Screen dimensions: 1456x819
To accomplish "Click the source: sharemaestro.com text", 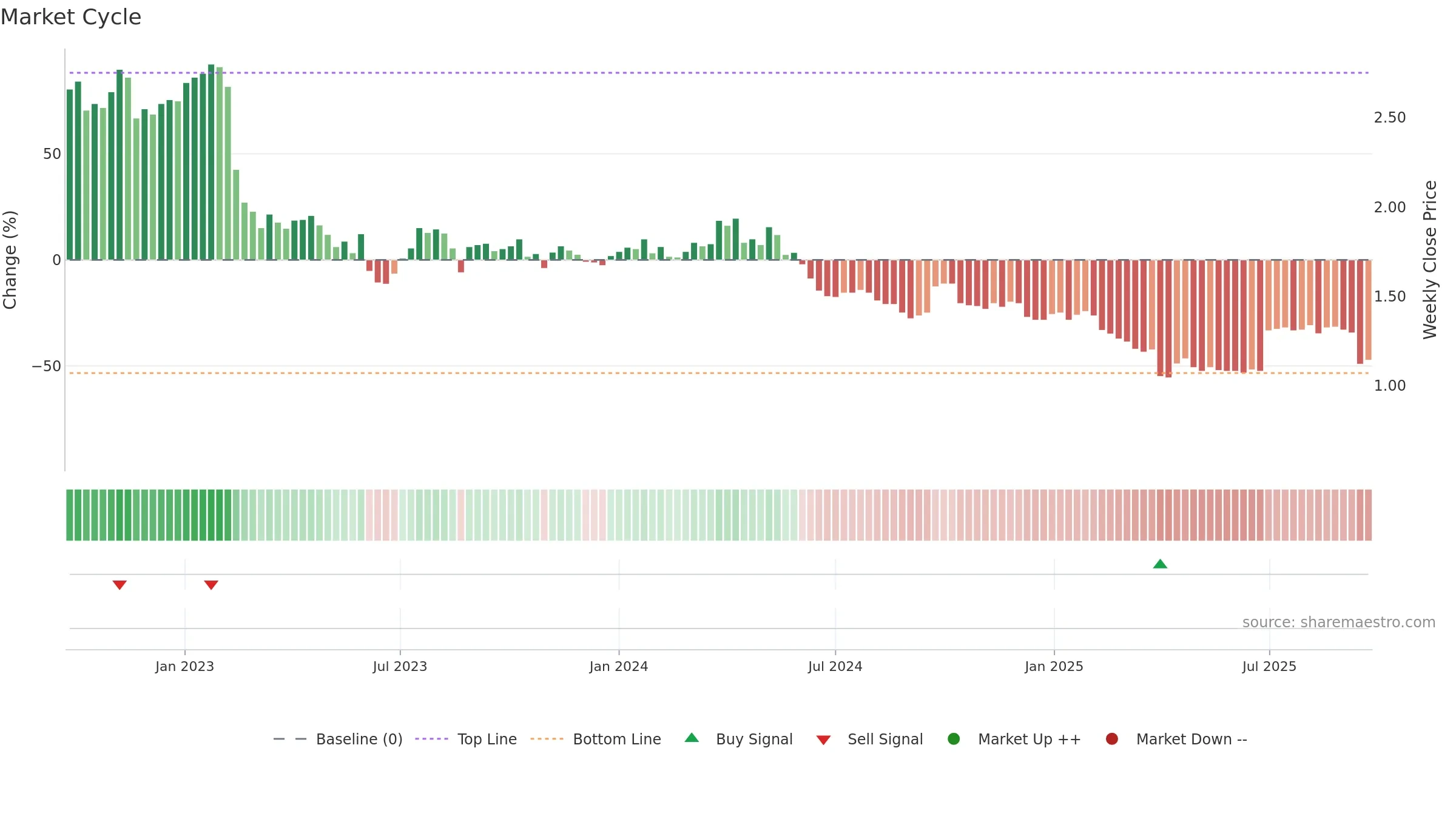I will pyautogui.click(x=1339, y=622).
